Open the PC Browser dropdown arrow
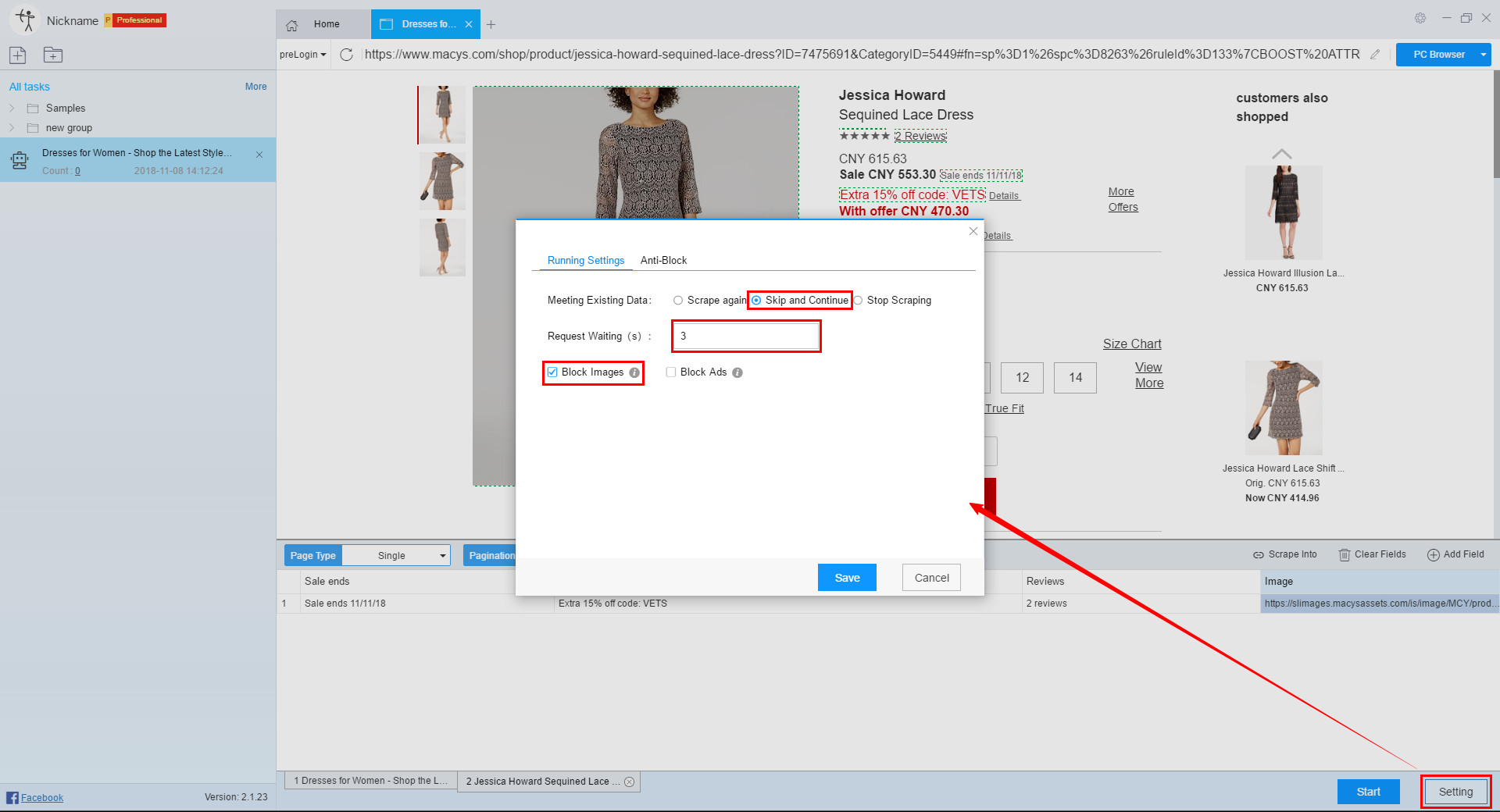This screenshot has height=812, width=1500. coord(1483,55)
